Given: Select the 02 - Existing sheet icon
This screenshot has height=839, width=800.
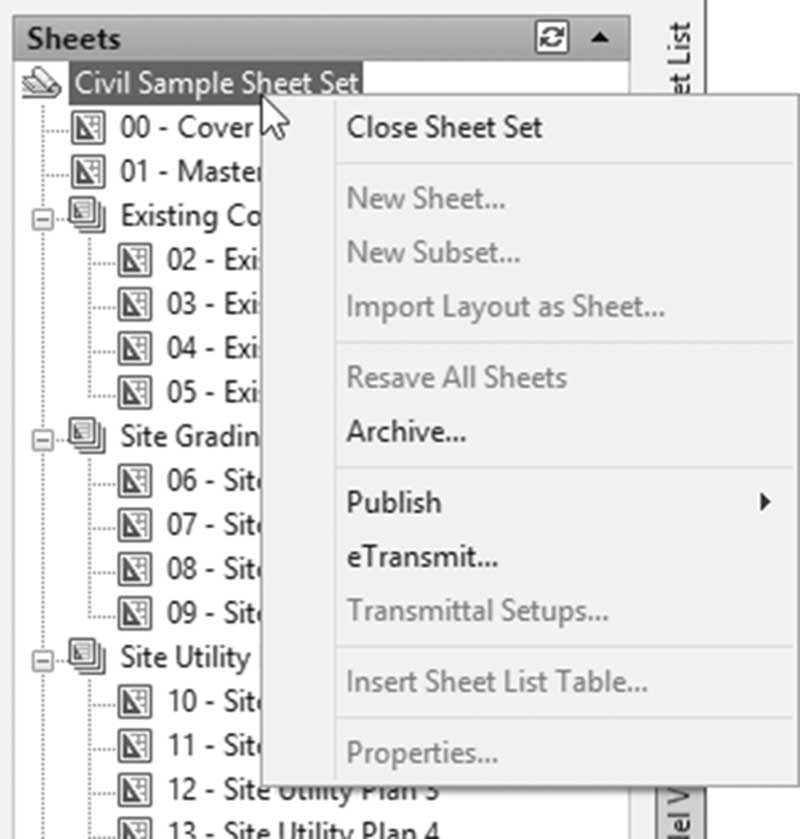Looking at the screenshot, I should 135,260.
